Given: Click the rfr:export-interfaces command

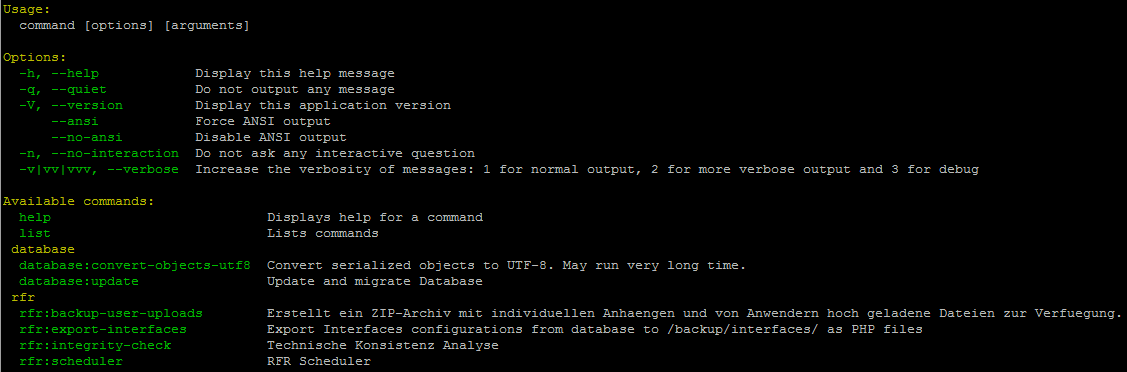Looking at the screenshot, I should [x=104, y=329].
